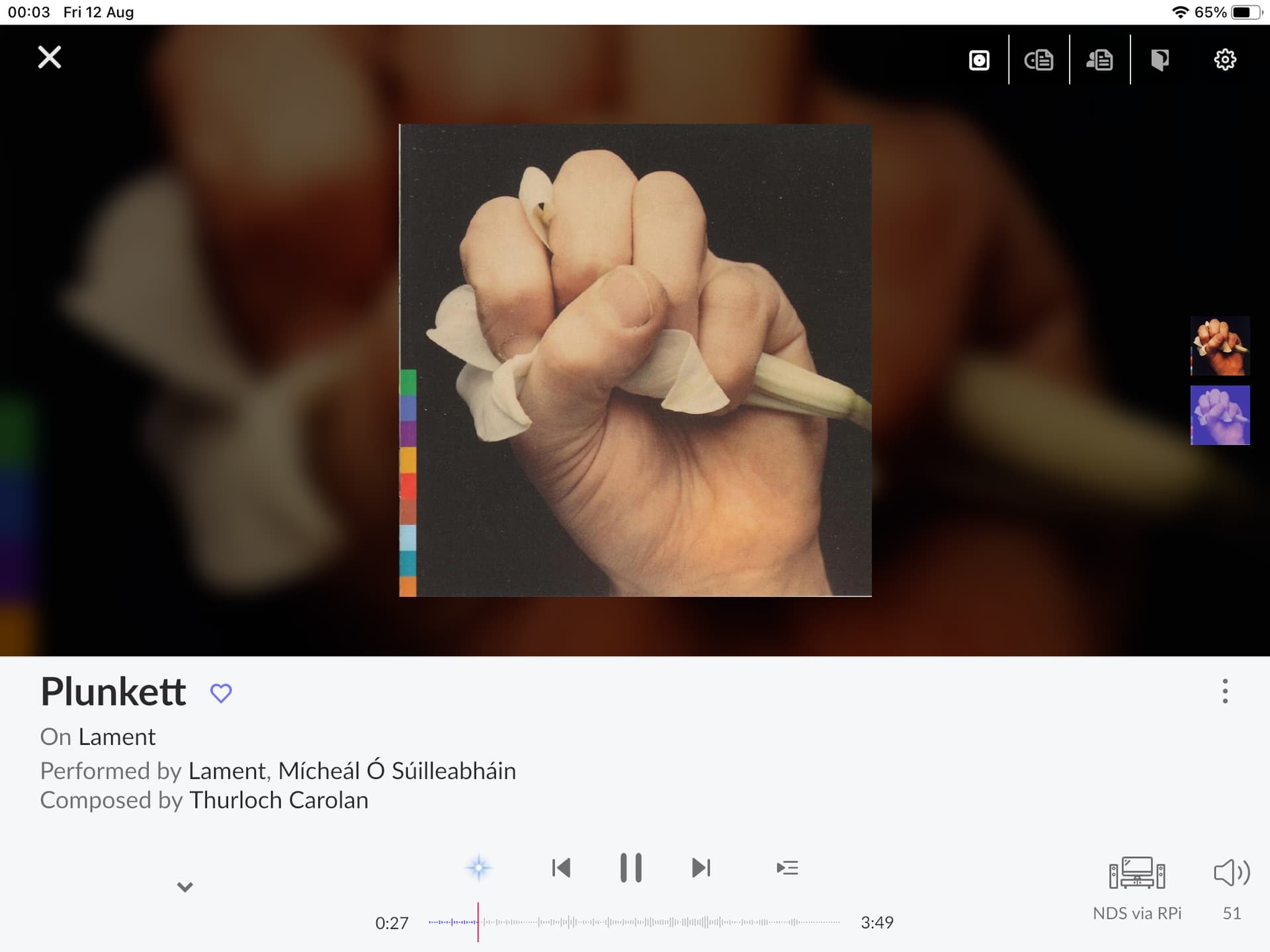Open the composer Thurloch Carolan link
The width and height of the screenshot is (1270, 952).
click(278, 801)
